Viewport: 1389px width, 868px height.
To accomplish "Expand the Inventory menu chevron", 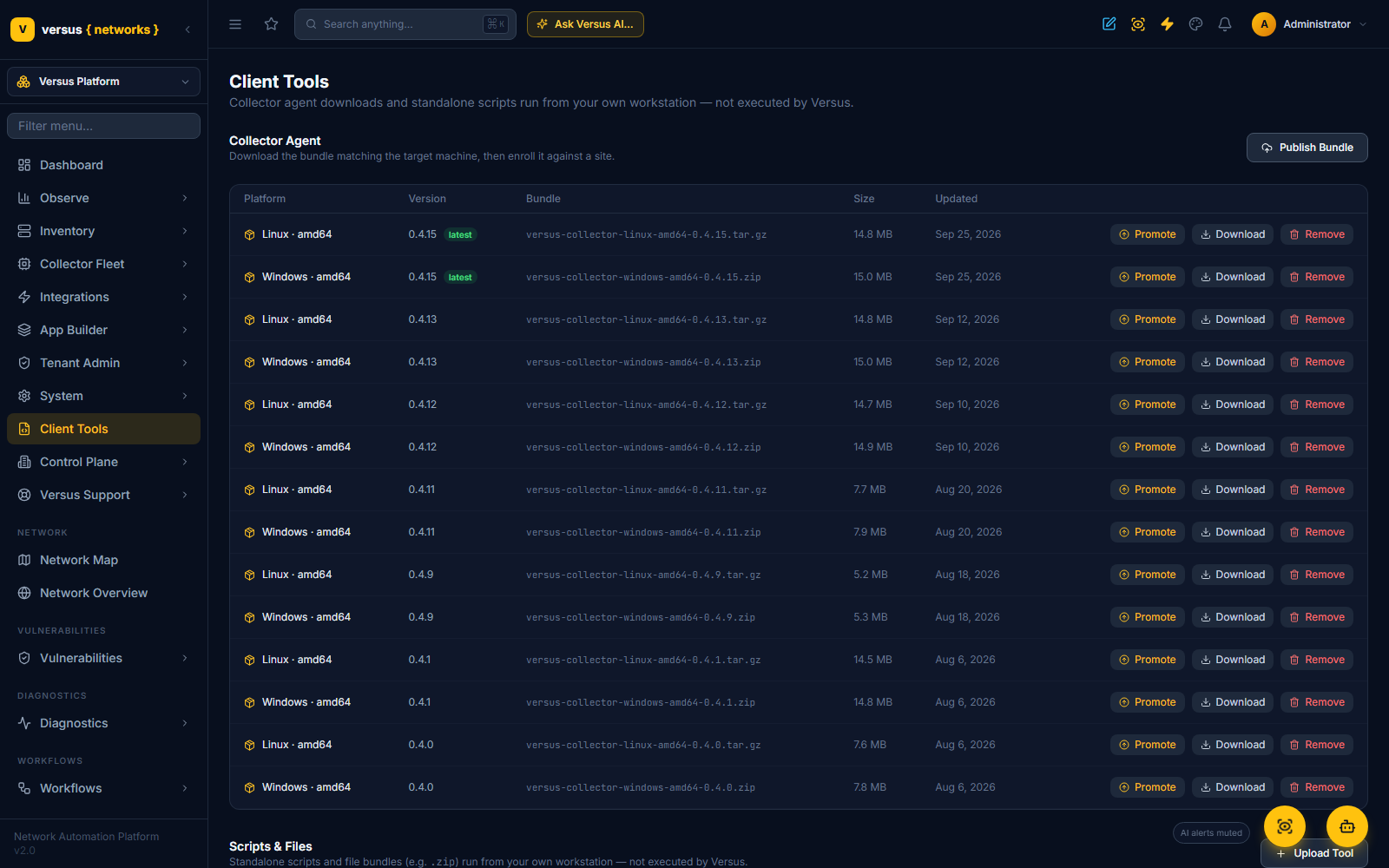I will 185,231.
